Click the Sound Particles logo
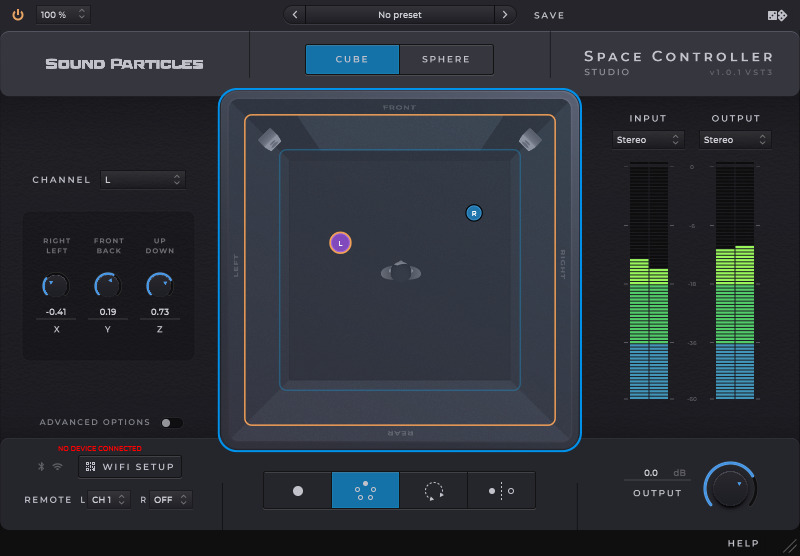The height and width of the screenshot is (556, 800). coord(124,64)
